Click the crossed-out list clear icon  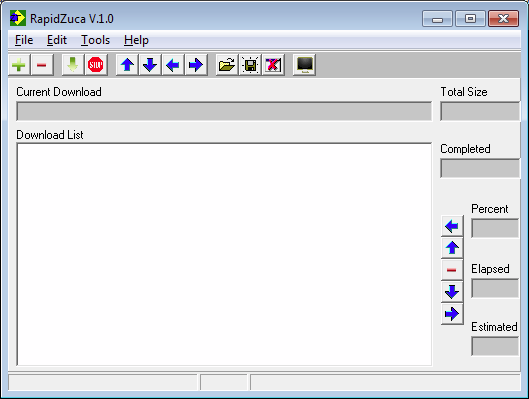pos(273,65)
